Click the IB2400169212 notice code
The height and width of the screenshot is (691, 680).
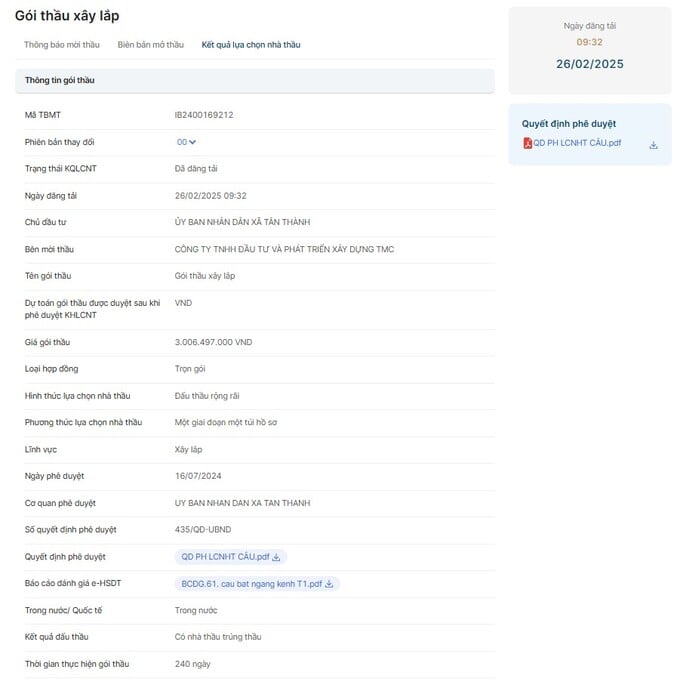[204, 115]
